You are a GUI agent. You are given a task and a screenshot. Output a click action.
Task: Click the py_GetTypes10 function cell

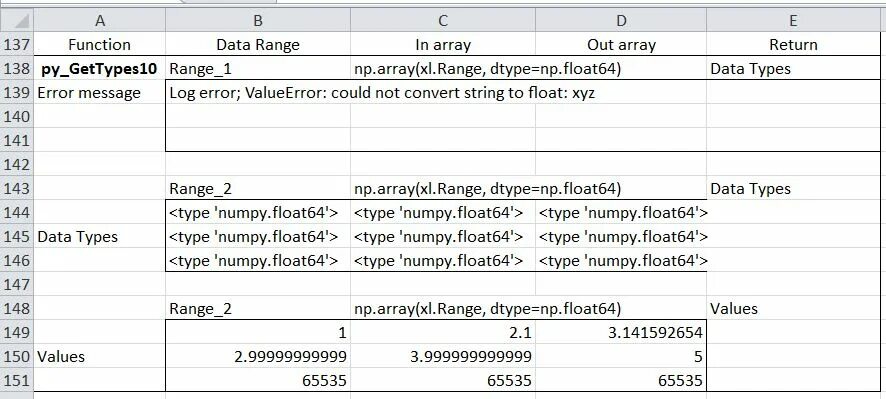pyautogui.click(x=99, y=68)
